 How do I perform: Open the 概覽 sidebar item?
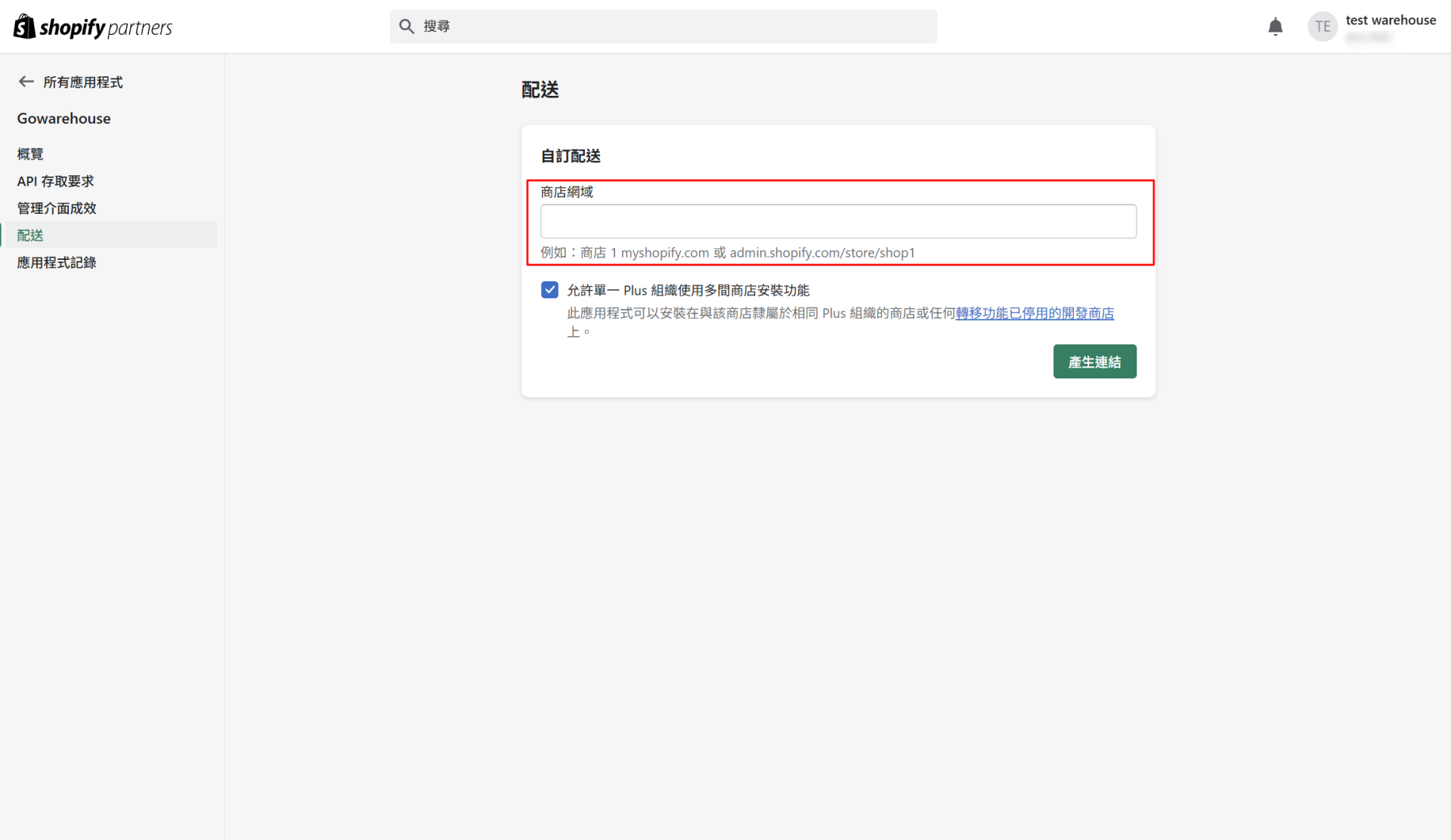(x=30, y=154)
